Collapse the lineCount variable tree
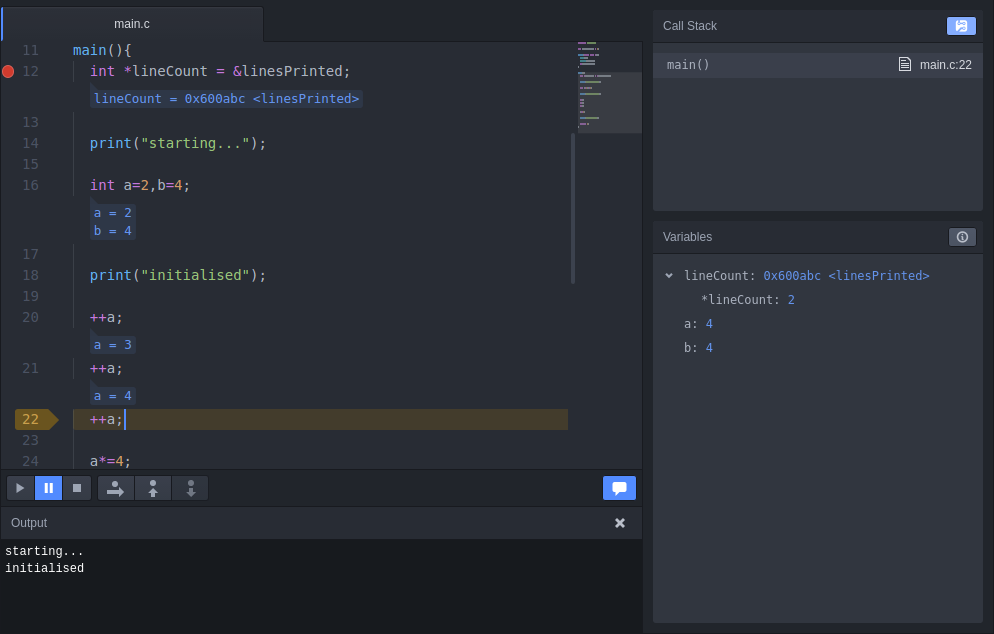The width and height of the screenshot is (994, 634). tap(669, 276)
